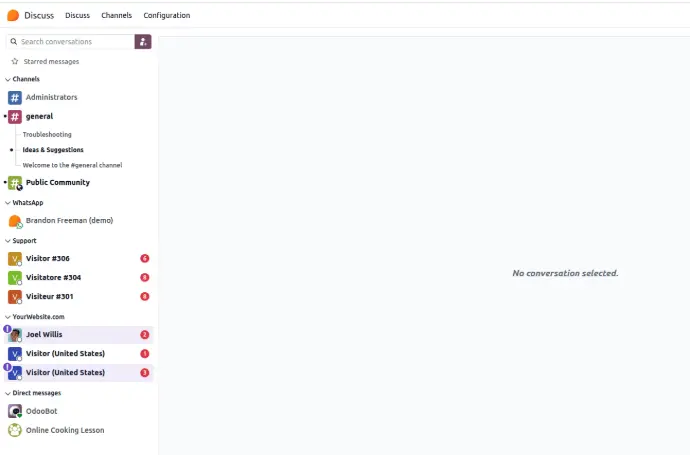The image size is (690, 455).
Task: Click the star icon for Starred messages
Action: click(x=15, y=61)
